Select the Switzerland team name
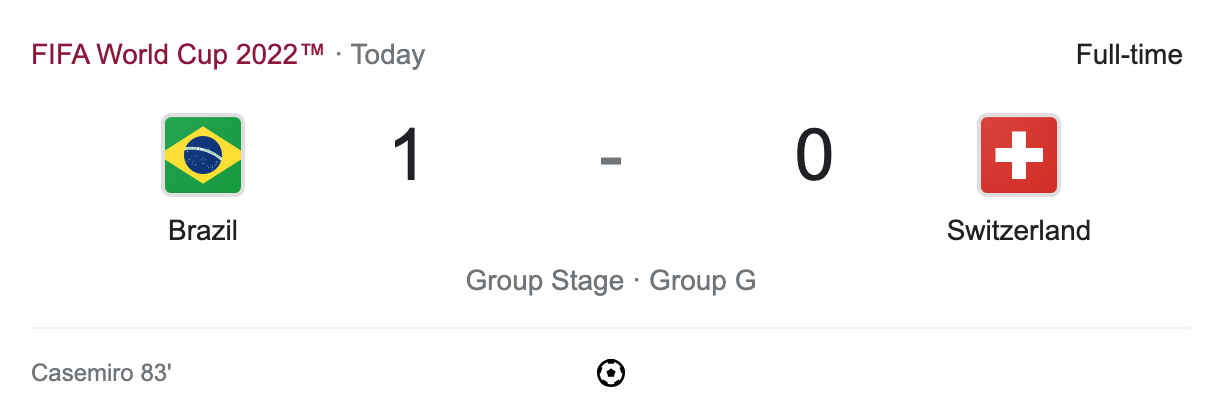This screenshot has height=417, width=1230. point(1018,231)
